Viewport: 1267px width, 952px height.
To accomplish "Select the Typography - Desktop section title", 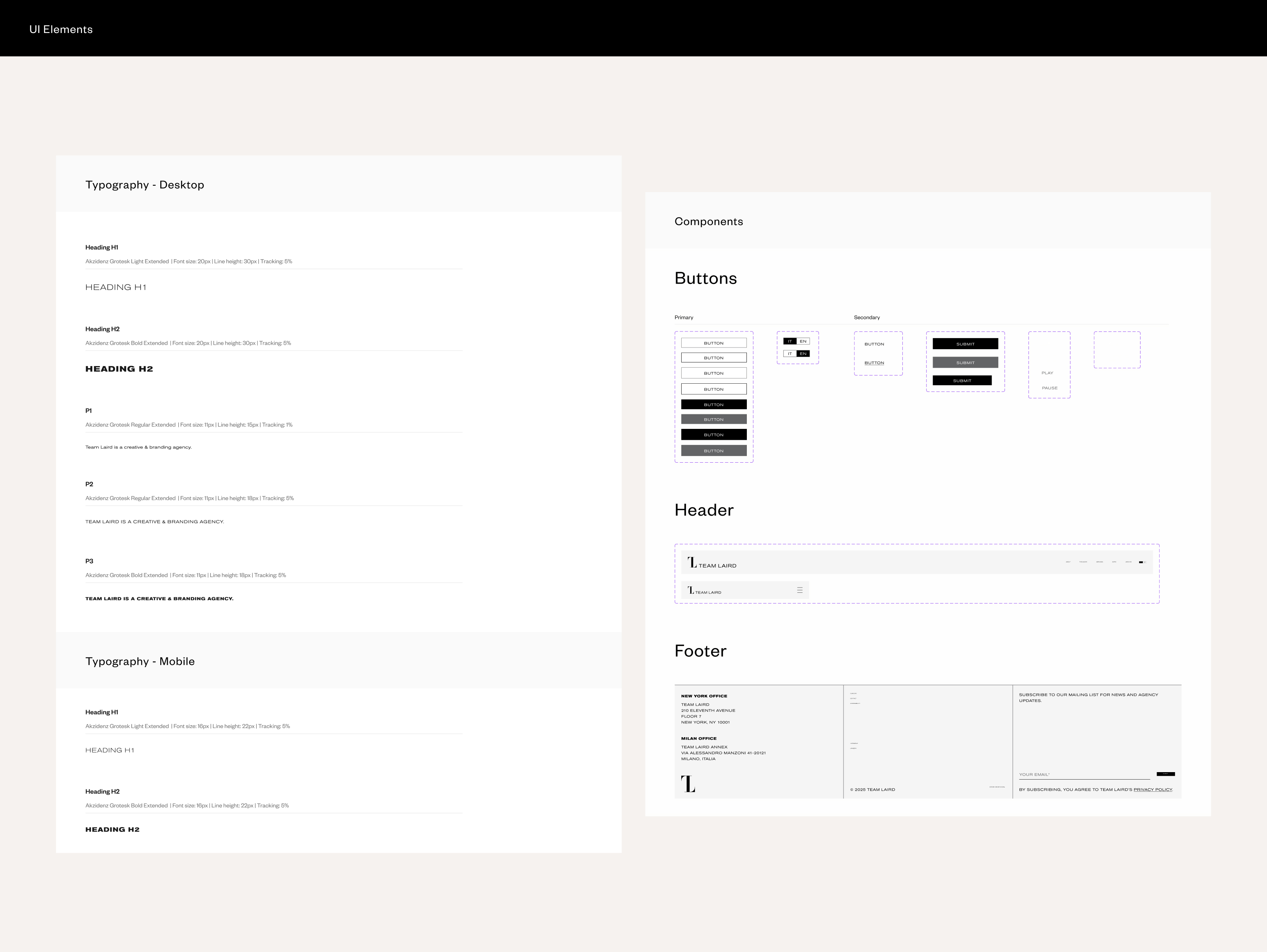I will click(145, 185).
